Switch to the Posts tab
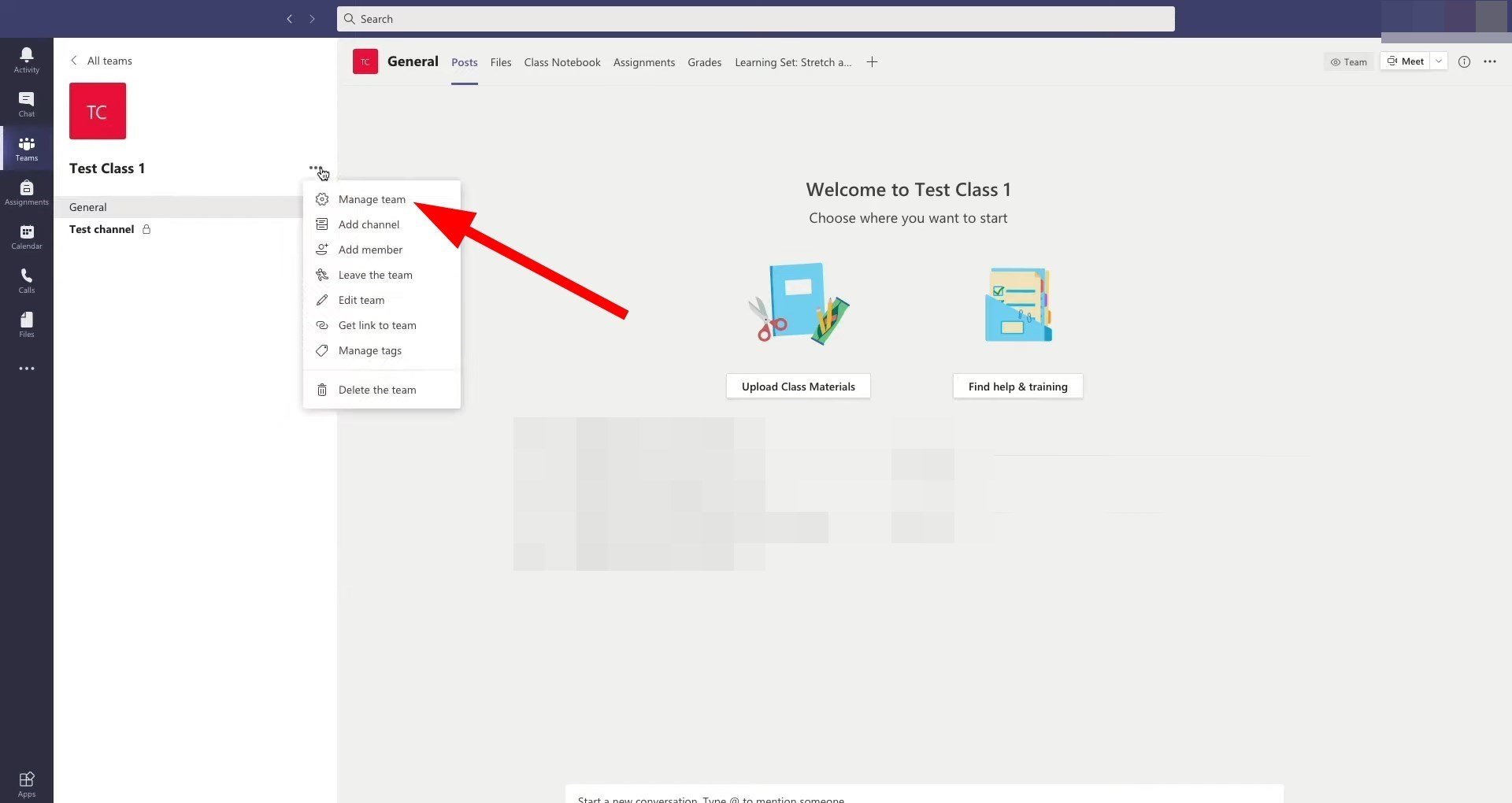Viewport: 1512px width, 803px height. point(465,62)
